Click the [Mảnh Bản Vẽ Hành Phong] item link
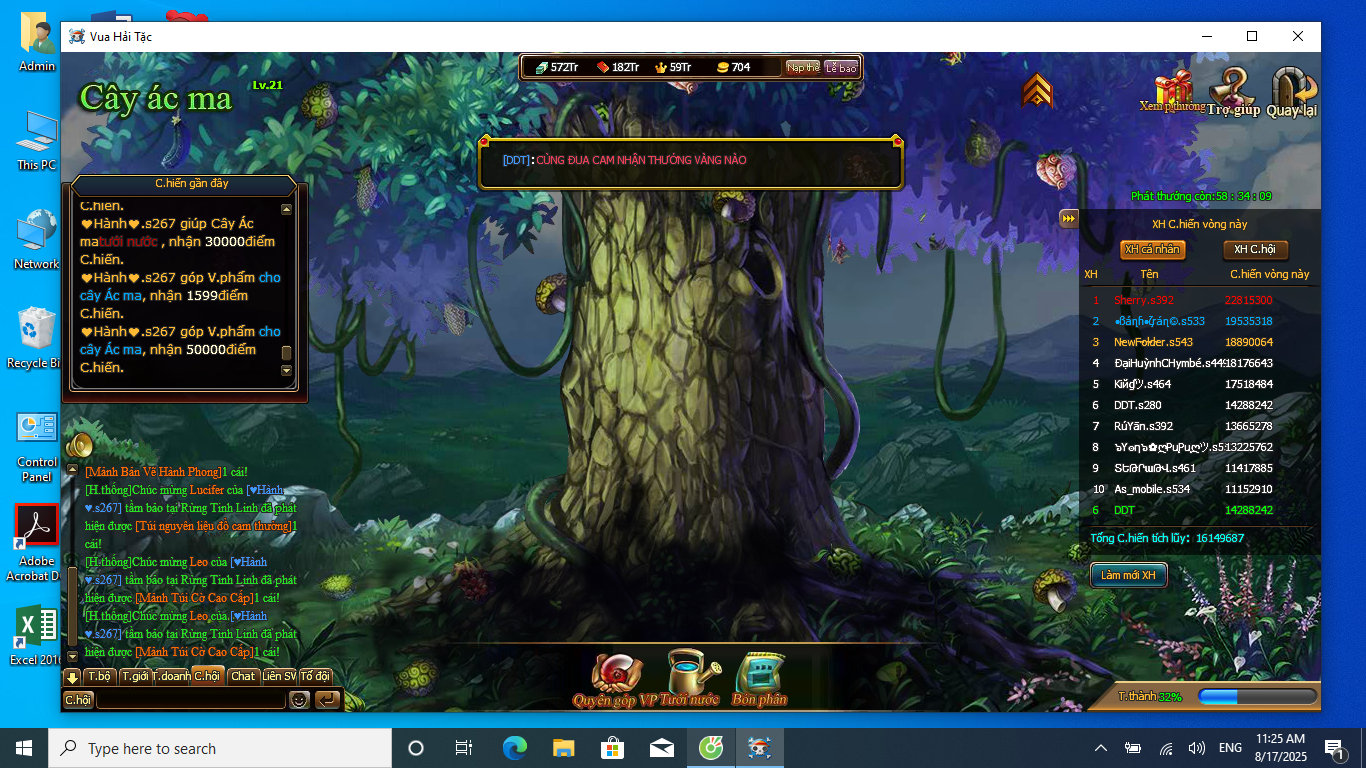Screen dimensions: 1366x768 (153, 472)
